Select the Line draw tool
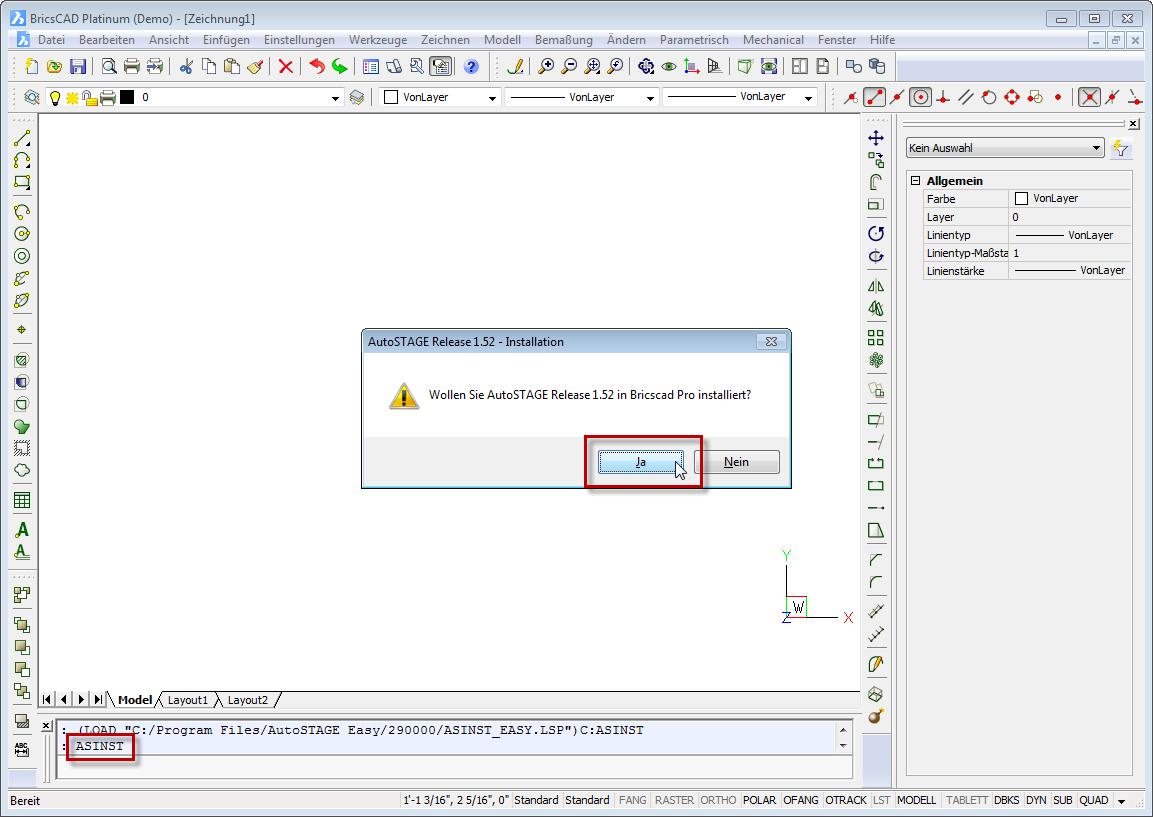The height and width of the screenshot is (817, 1153). 21,138
